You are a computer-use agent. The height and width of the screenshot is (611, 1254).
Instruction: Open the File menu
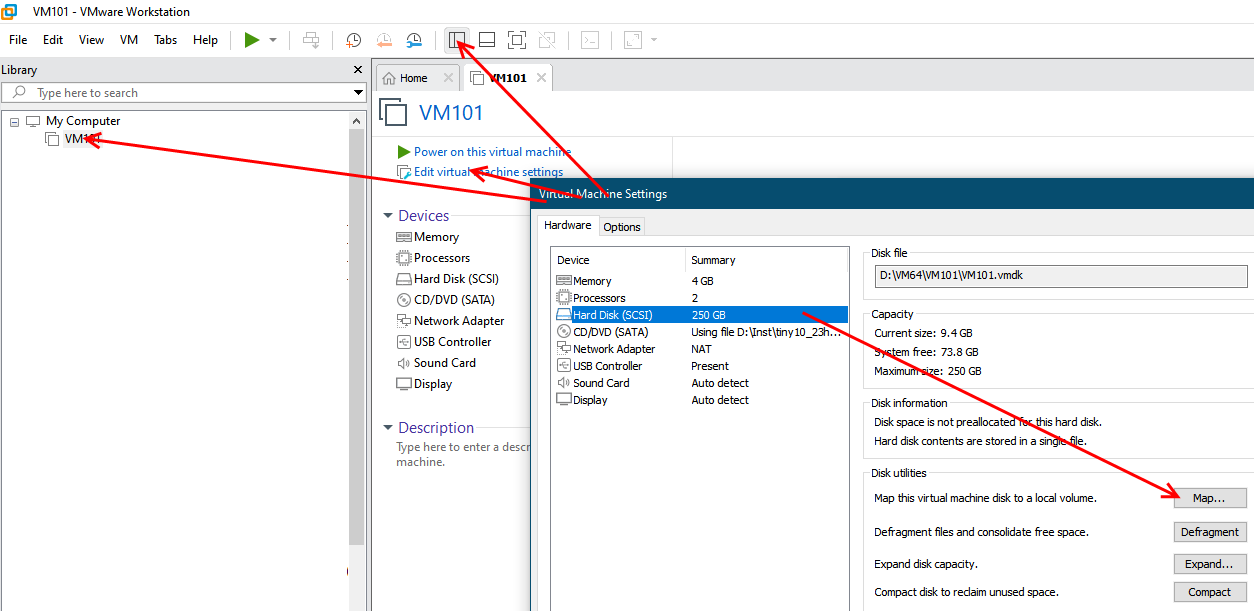pyautogui.click(x=18, y=40)
